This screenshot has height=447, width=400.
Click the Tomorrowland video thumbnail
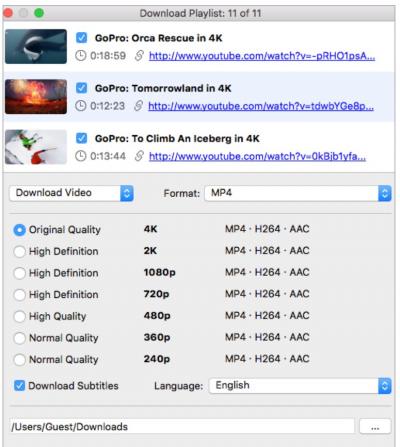tap(36, 97)
